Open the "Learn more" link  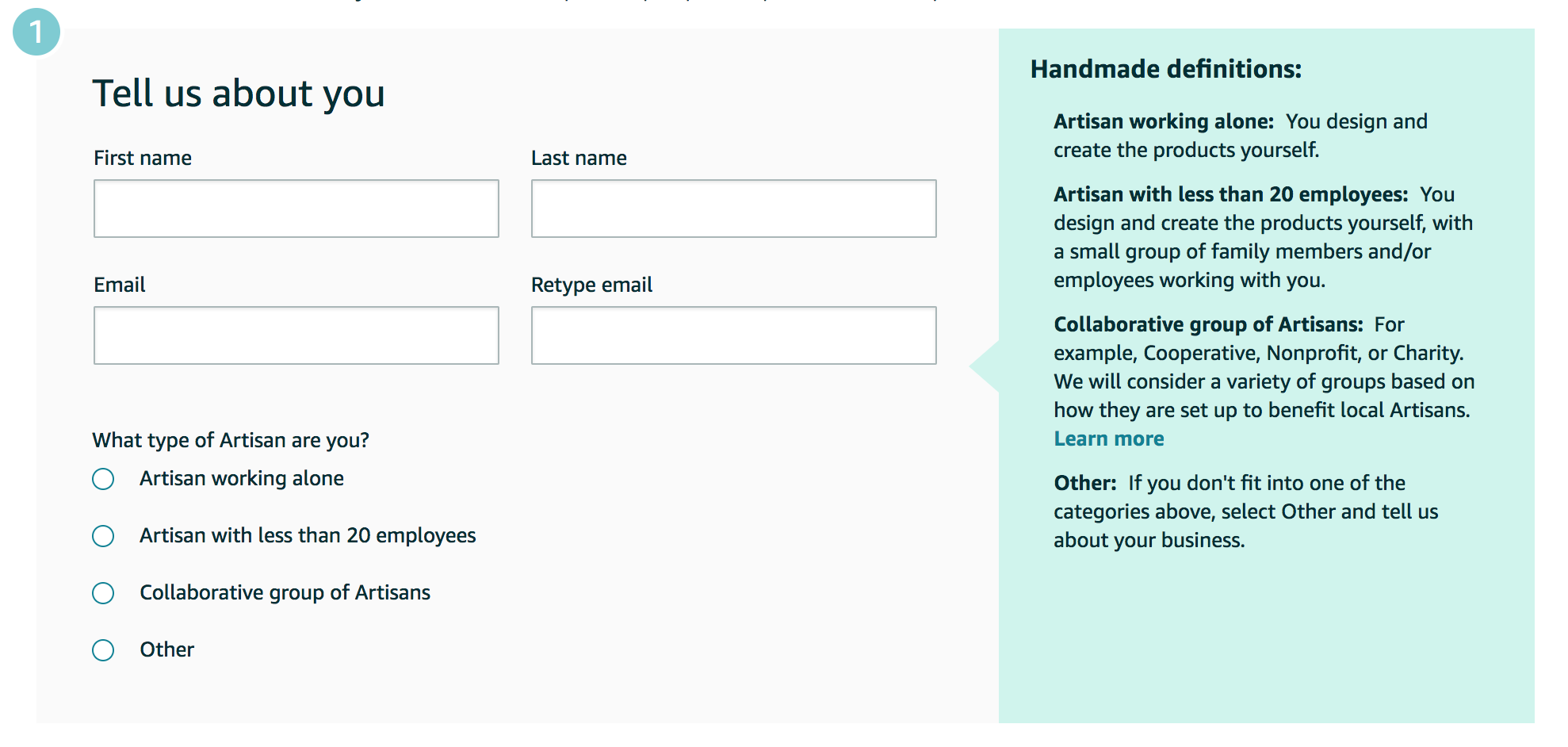coord(1108,438)
